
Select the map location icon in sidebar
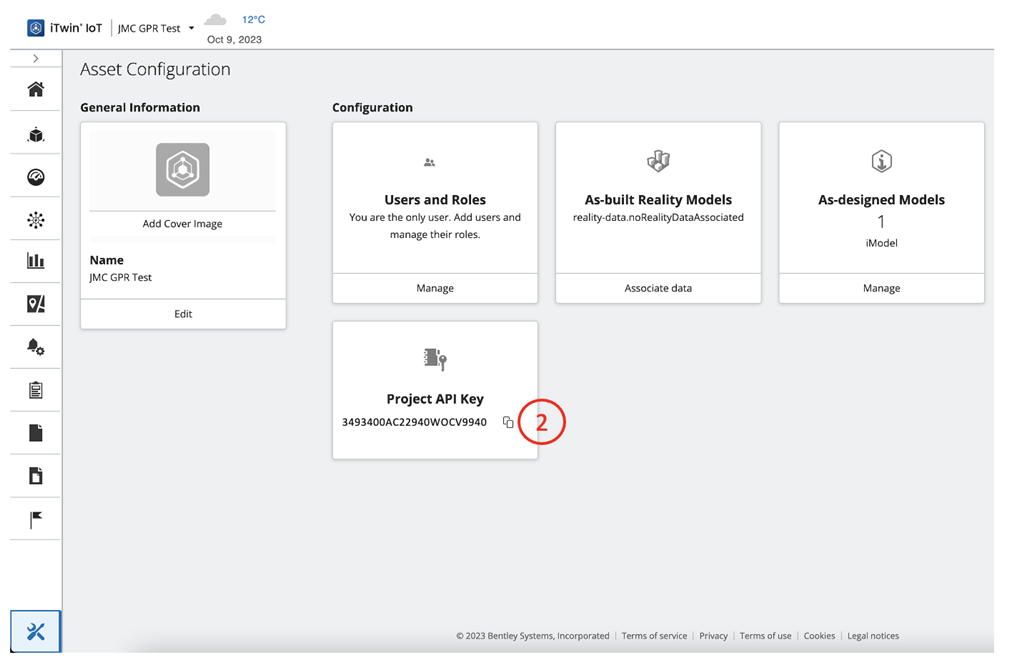[35, 304]
